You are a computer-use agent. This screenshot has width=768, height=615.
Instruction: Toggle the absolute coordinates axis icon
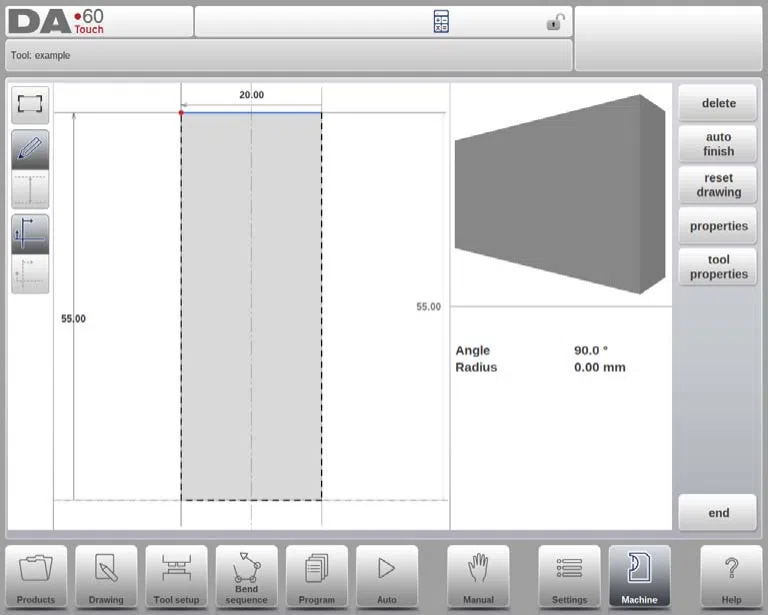tap(30, 234)
